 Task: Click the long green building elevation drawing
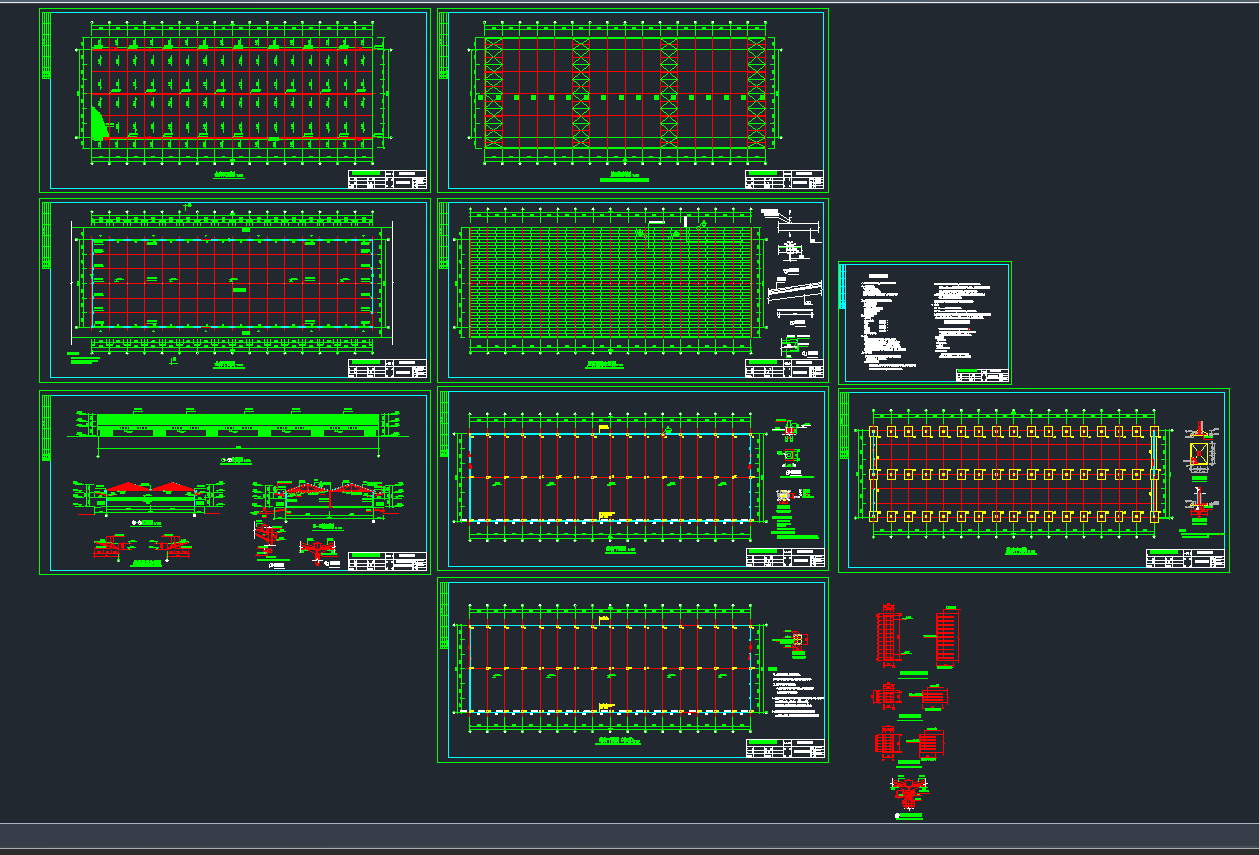point(236,423)
